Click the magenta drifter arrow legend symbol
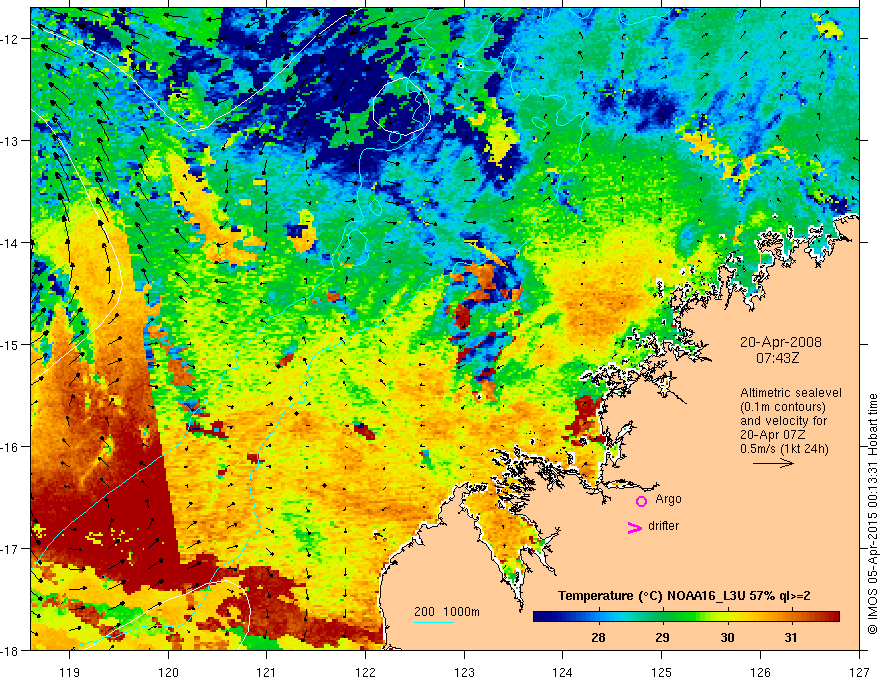880x680 pixels. 635,527
